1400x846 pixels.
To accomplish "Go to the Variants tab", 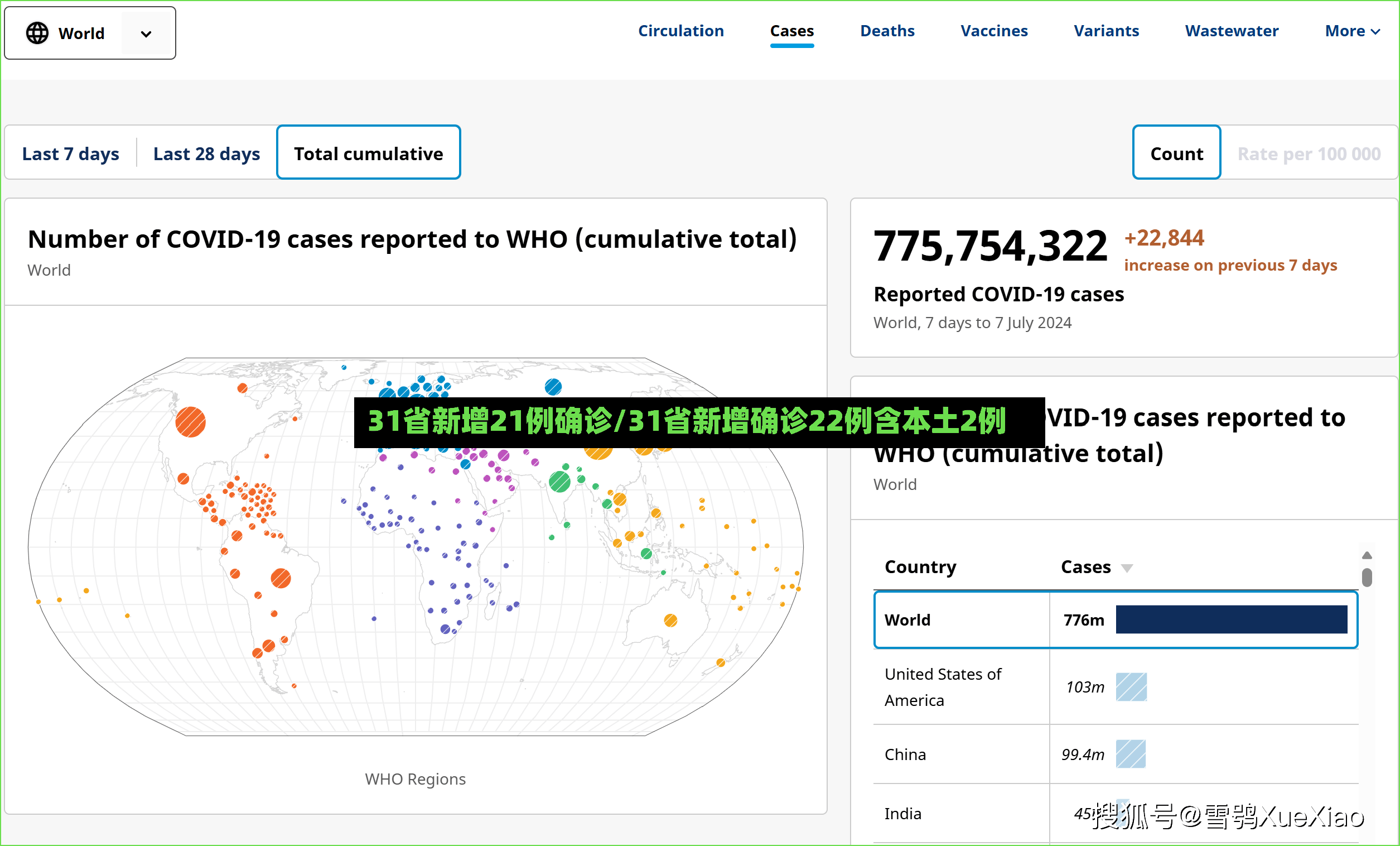I will (x=1106, y=31).
